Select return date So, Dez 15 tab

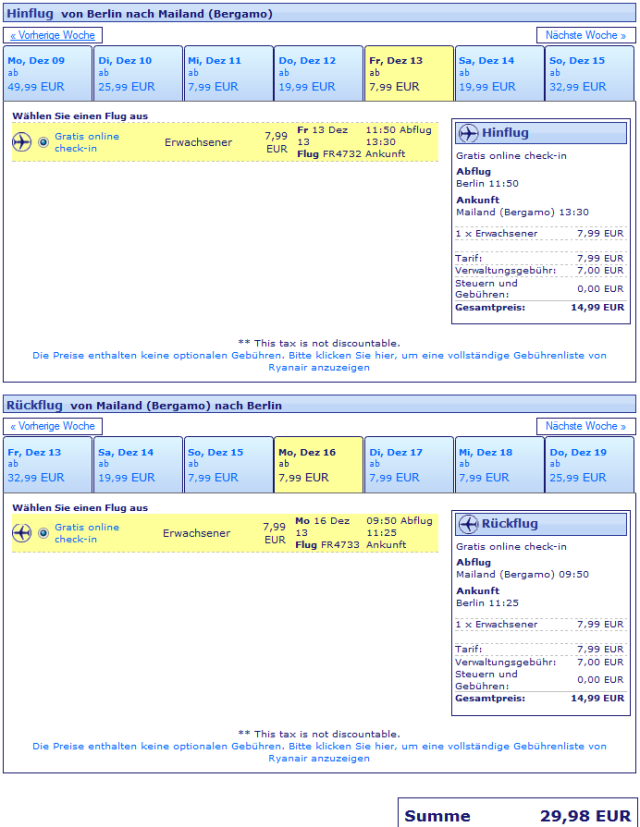[228, 464]
